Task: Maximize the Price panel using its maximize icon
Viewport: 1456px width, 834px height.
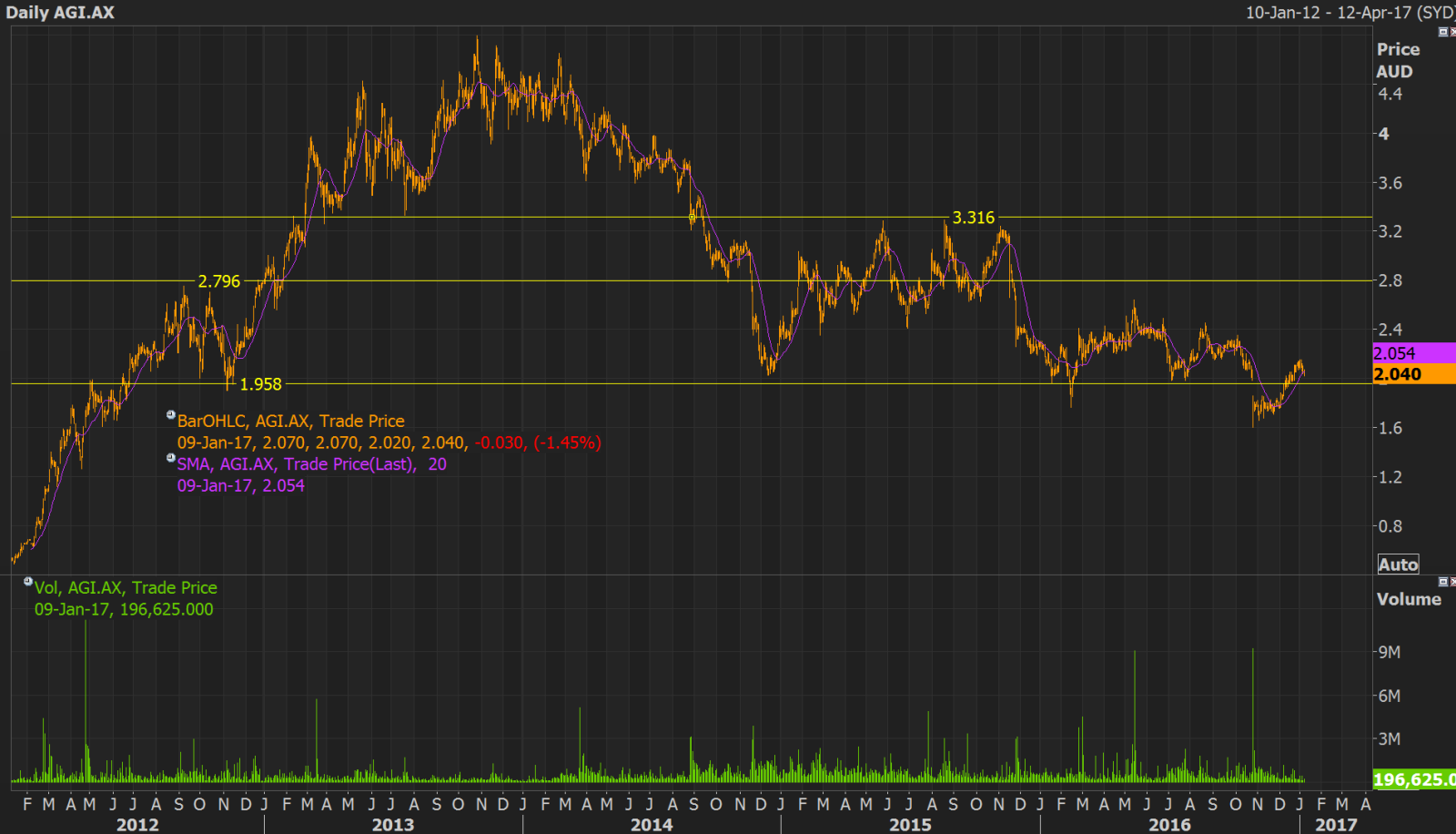Action: click(1442, 32)
